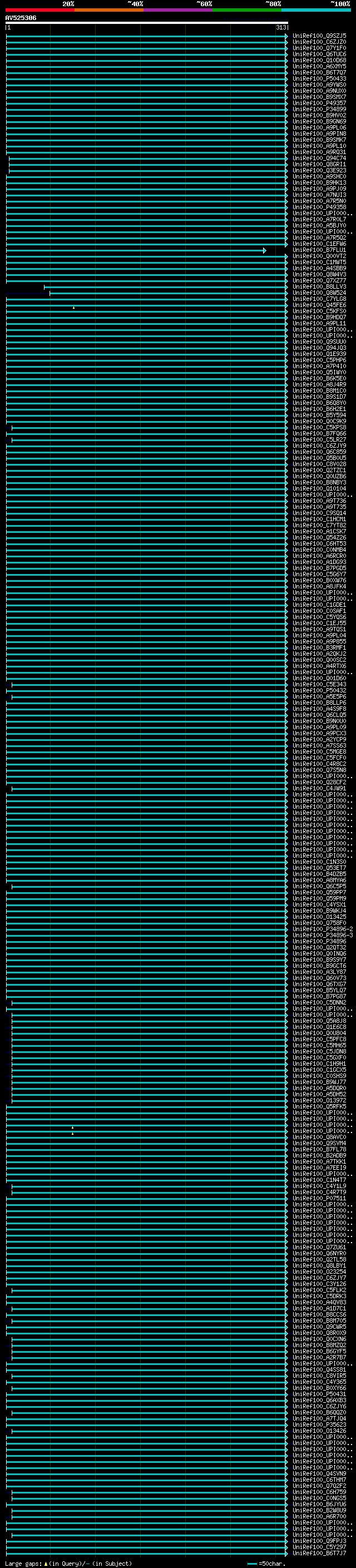
Task: Click the UniRef100_Q8W524 label
Action: (x=319, y=293)
